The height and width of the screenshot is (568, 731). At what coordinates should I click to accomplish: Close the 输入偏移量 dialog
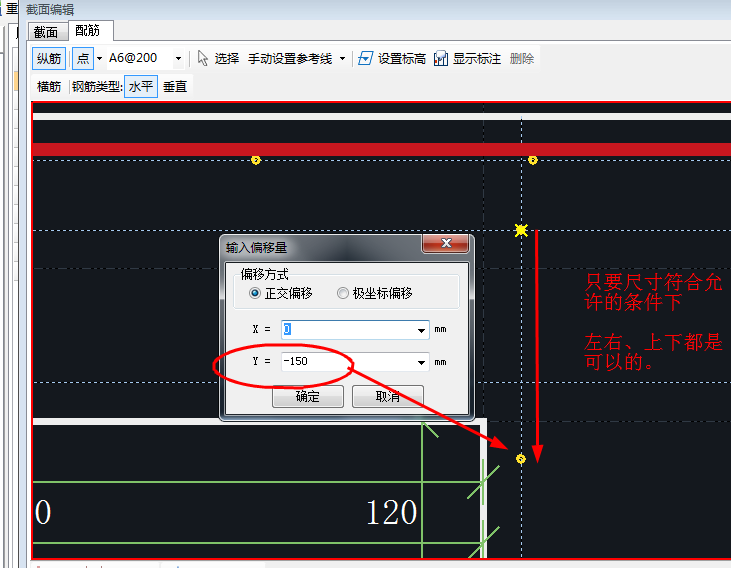[x=446, y=243]
